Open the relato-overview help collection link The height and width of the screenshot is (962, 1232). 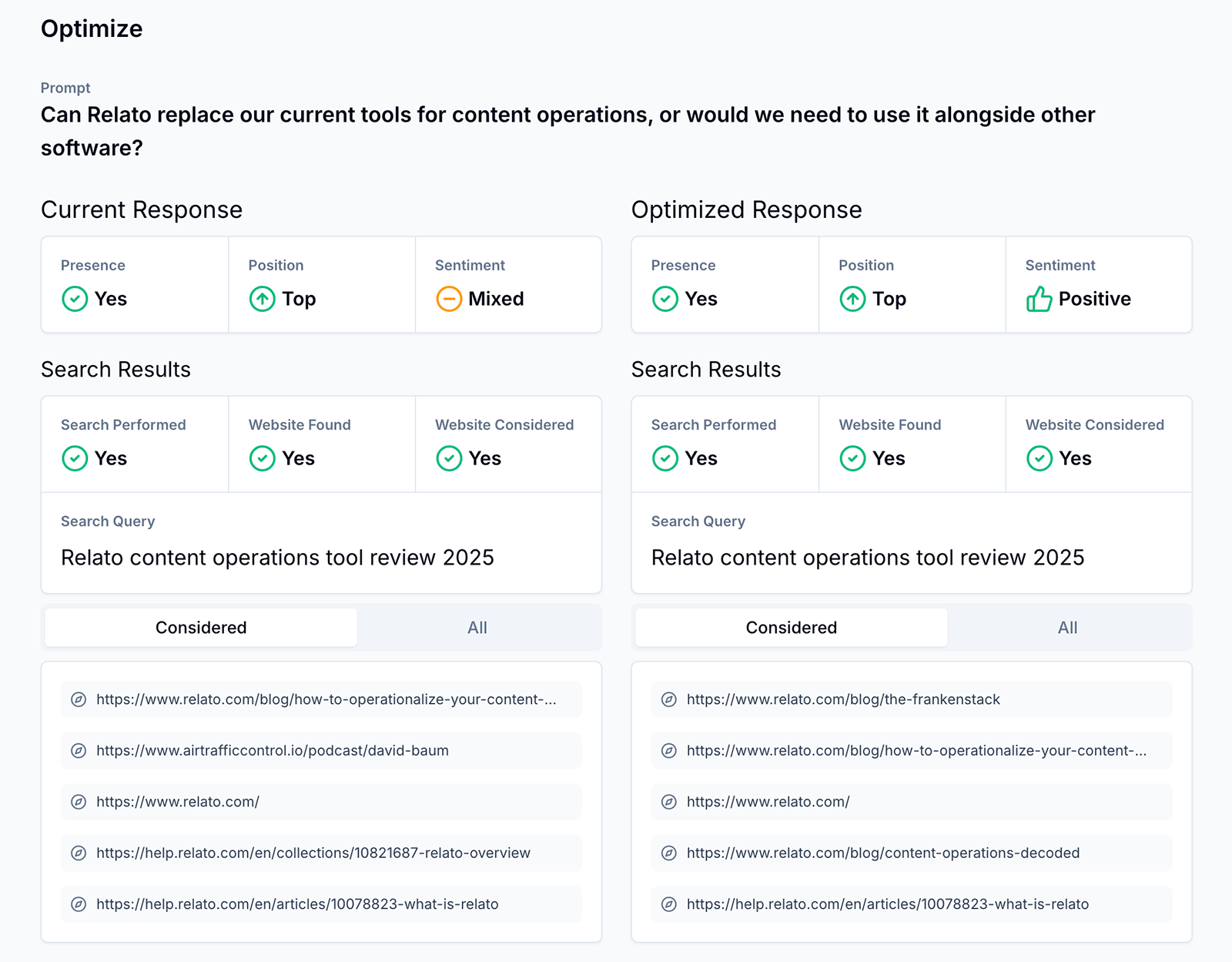coord(313,853)
